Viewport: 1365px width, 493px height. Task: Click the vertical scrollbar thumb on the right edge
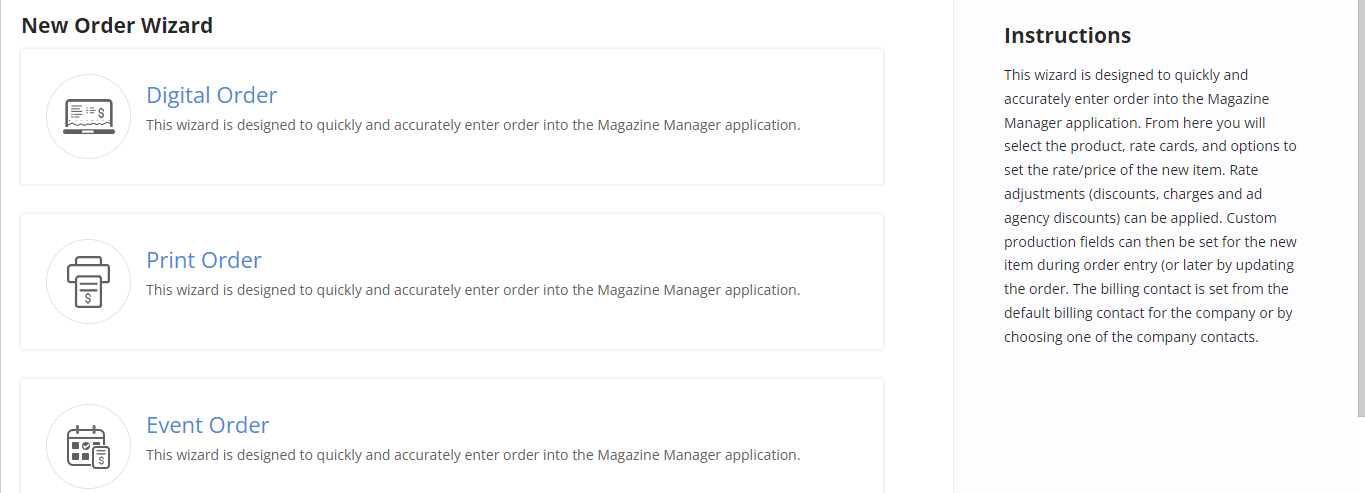coord(1361,208)
